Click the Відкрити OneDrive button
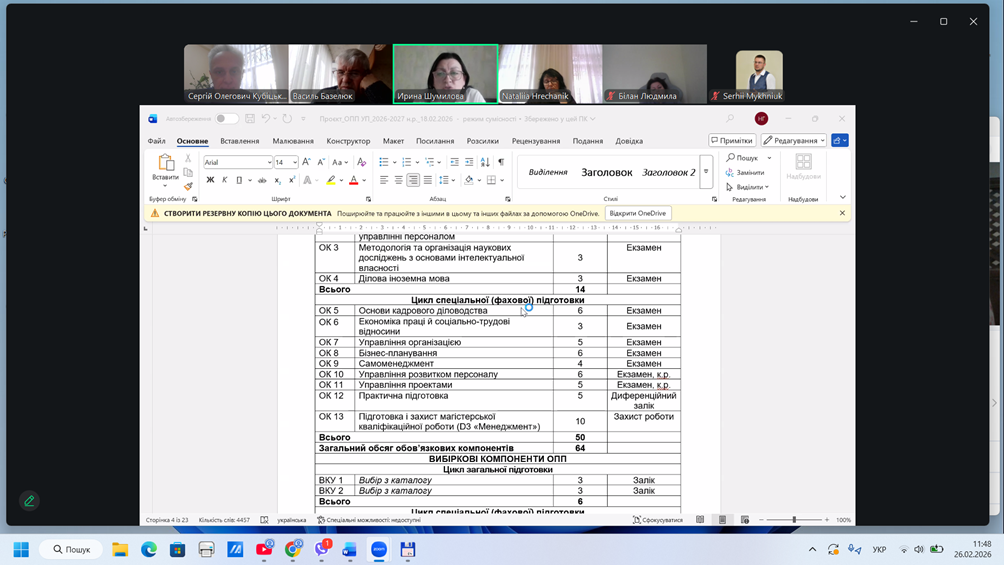This screenshot has height=565, width=1004. [637, 213]
